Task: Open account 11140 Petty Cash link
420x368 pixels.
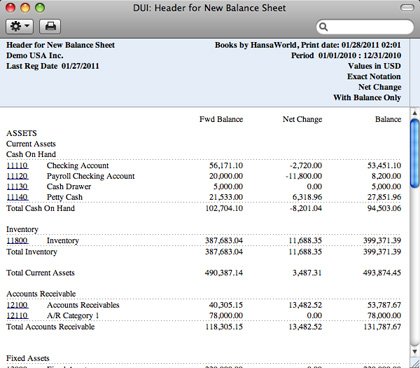Action: 17,197
